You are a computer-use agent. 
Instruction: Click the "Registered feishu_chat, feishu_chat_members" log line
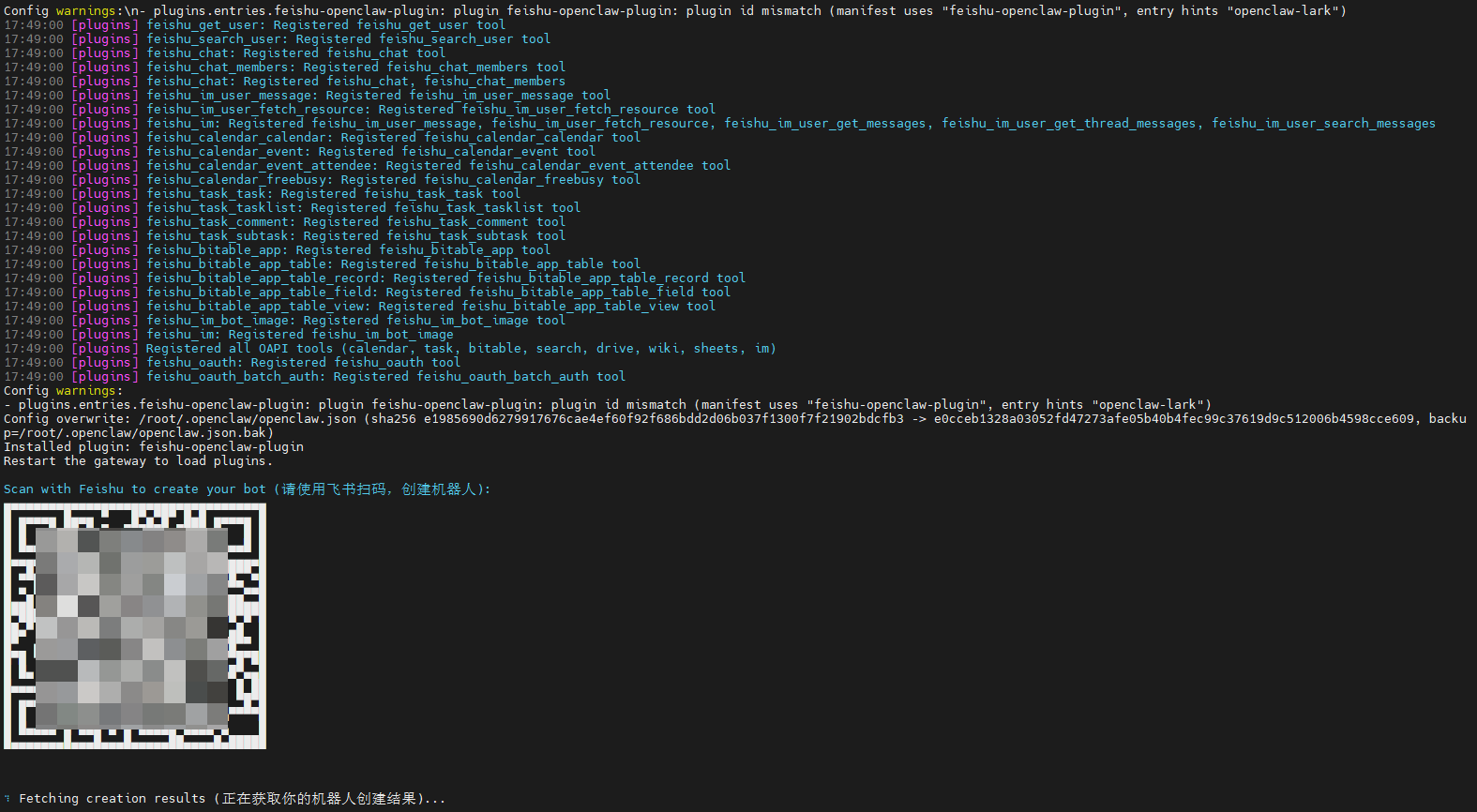pos(285,82)
